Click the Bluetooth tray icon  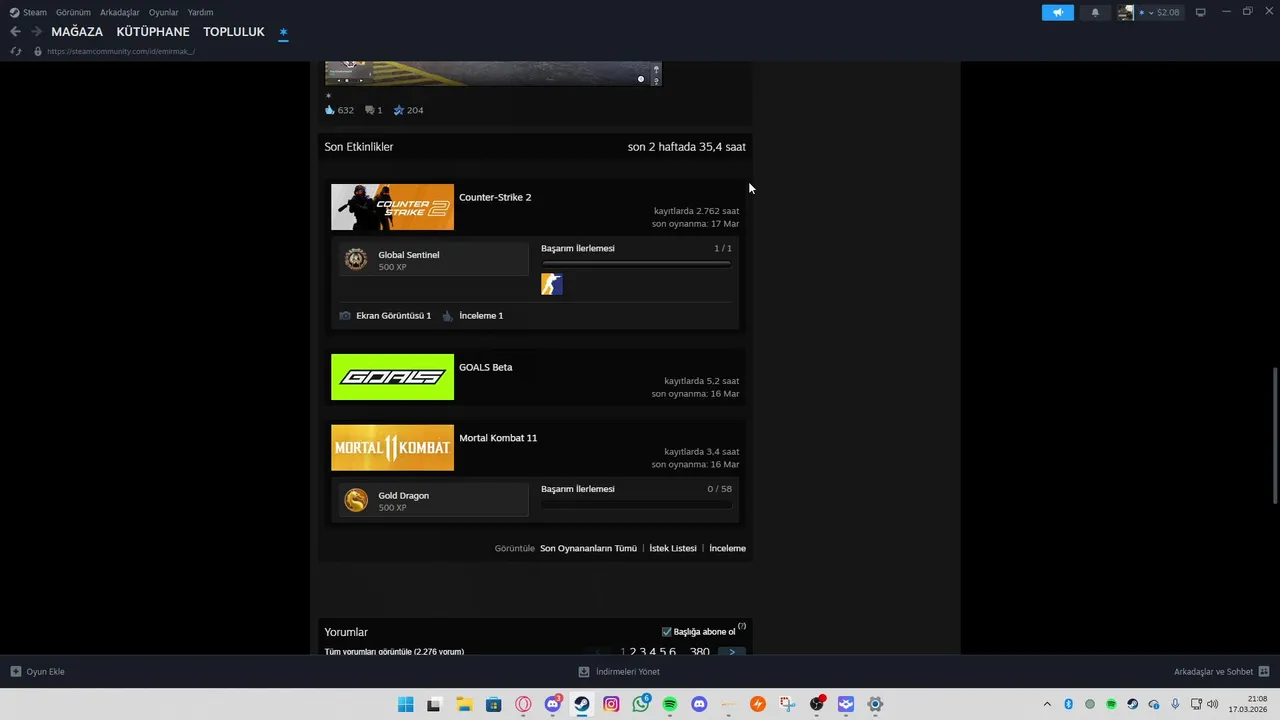[x=1068, y=704]
